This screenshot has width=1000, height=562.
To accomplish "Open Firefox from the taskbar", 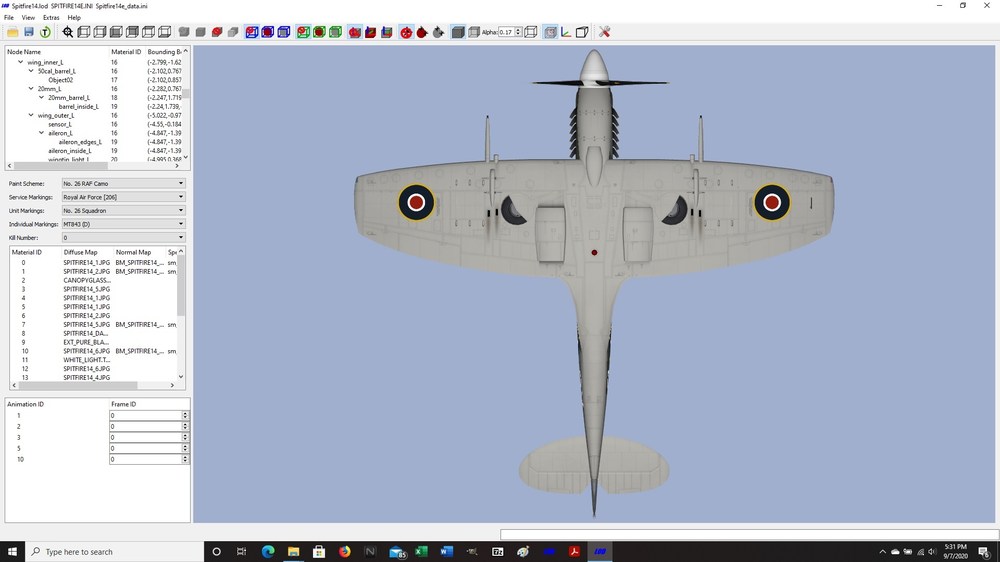I will pyautogui.click(x=344, y=552).
